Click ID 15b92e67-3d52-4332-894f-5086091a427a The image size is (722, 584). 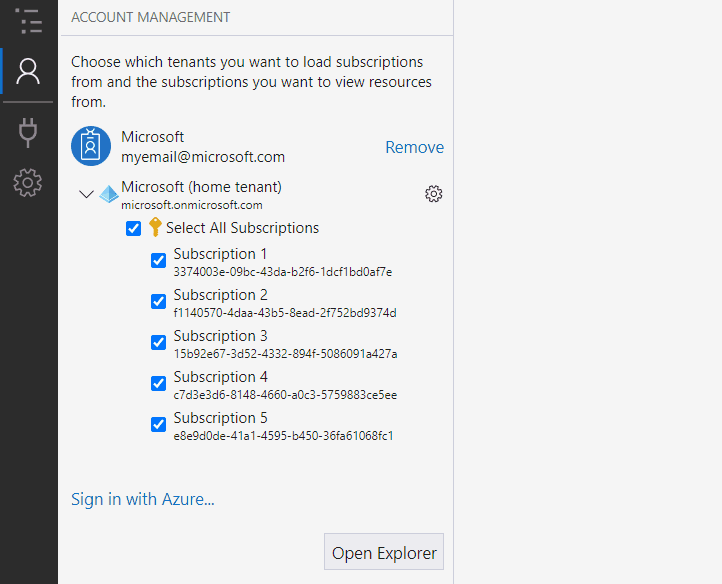[x=285, y=354]
